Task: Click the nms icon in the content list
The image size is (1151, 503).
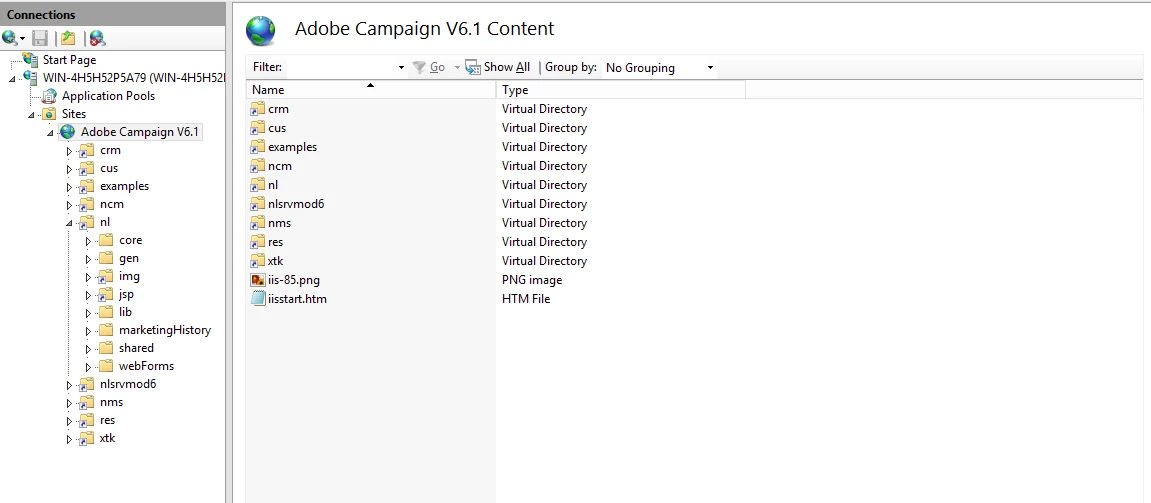Action: (258, 223)
